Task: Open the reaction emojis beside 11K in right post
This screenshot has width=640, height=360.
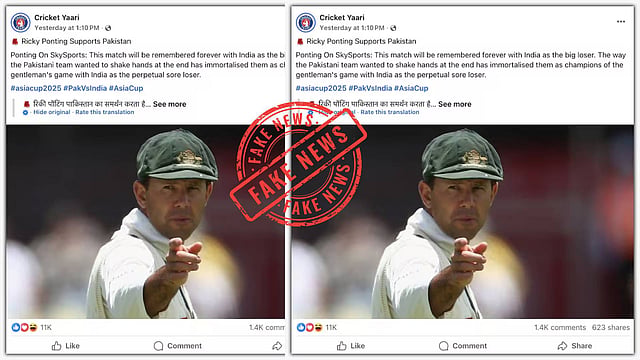Action: [310, 327]
